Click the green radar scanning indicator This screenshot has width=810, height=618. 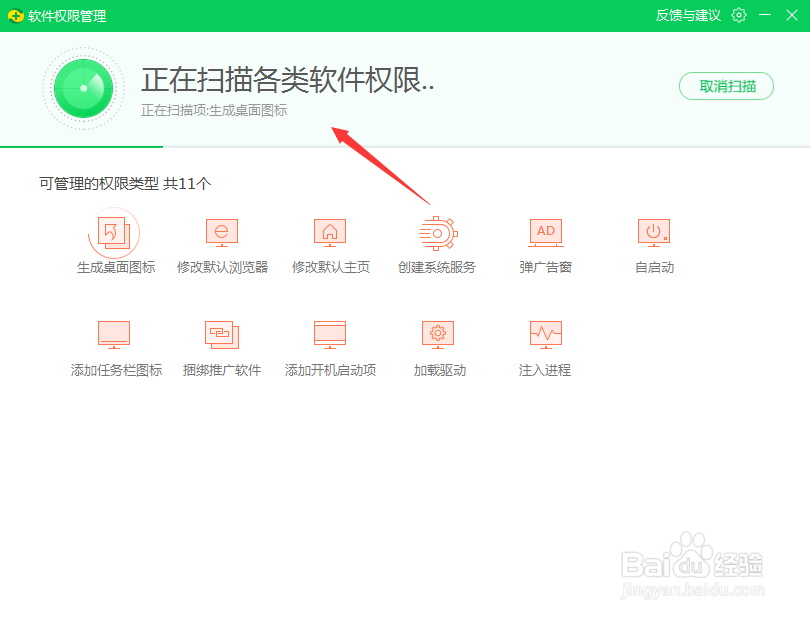click(83, 88)
